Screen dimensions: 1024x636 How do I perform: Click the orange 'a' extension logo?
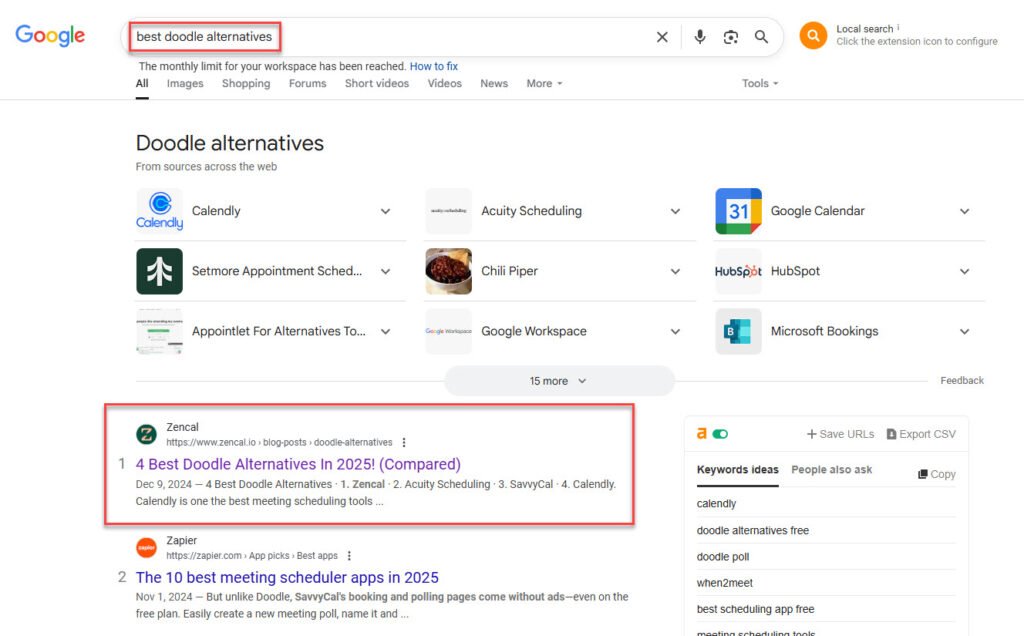pos(701,434)
